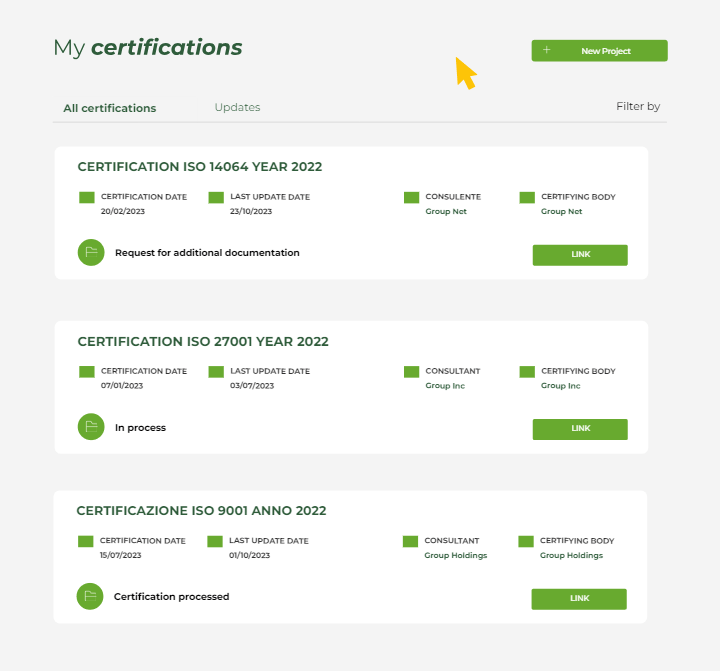Screen dimensions: 720x671
Task: Click LINK button for ISO 14064 certification
Action: coord(580,255)
